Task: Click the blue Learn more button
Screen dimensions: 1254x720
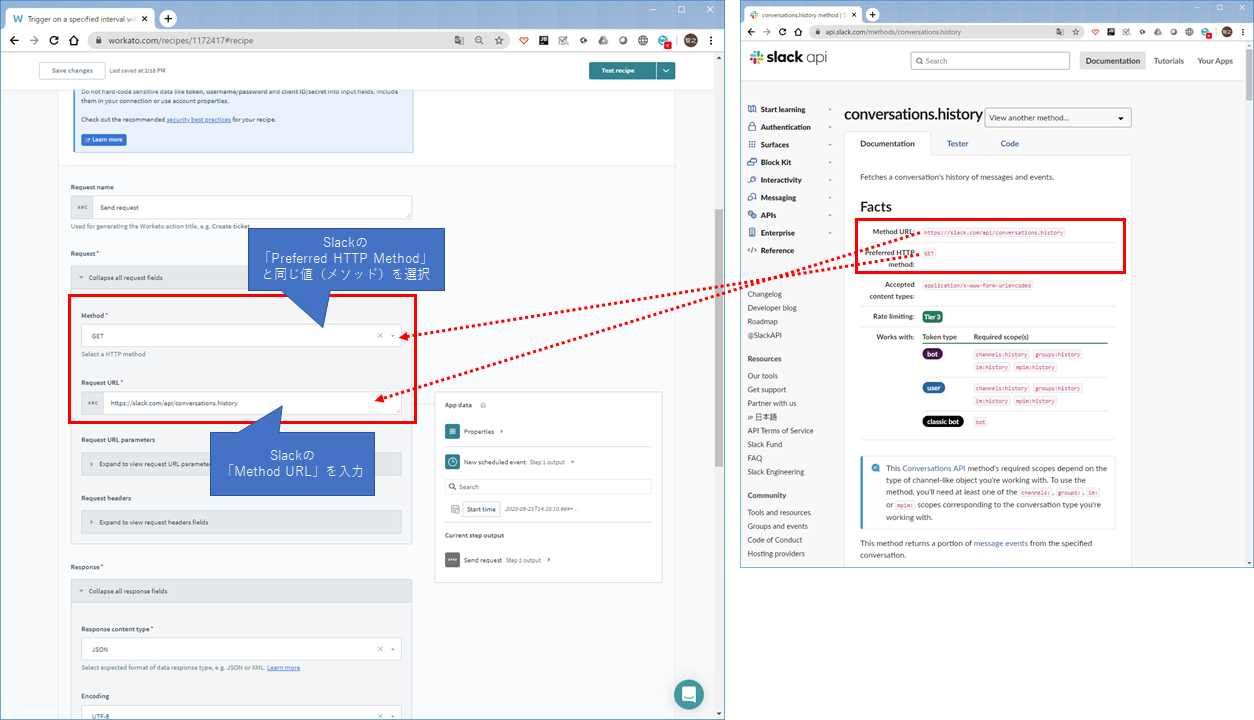Action: click(104, 140)
